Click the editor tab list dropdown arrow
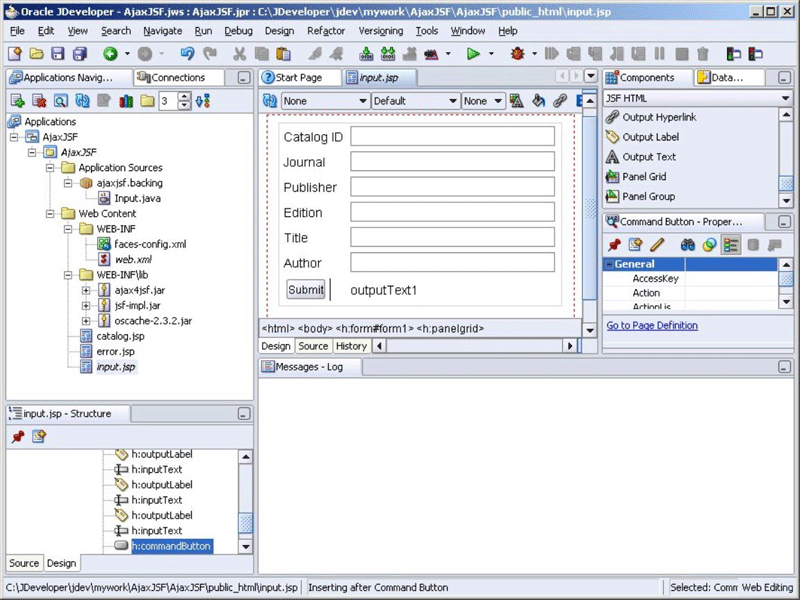Screen dimensions: 800x600 tap(591, 76)
